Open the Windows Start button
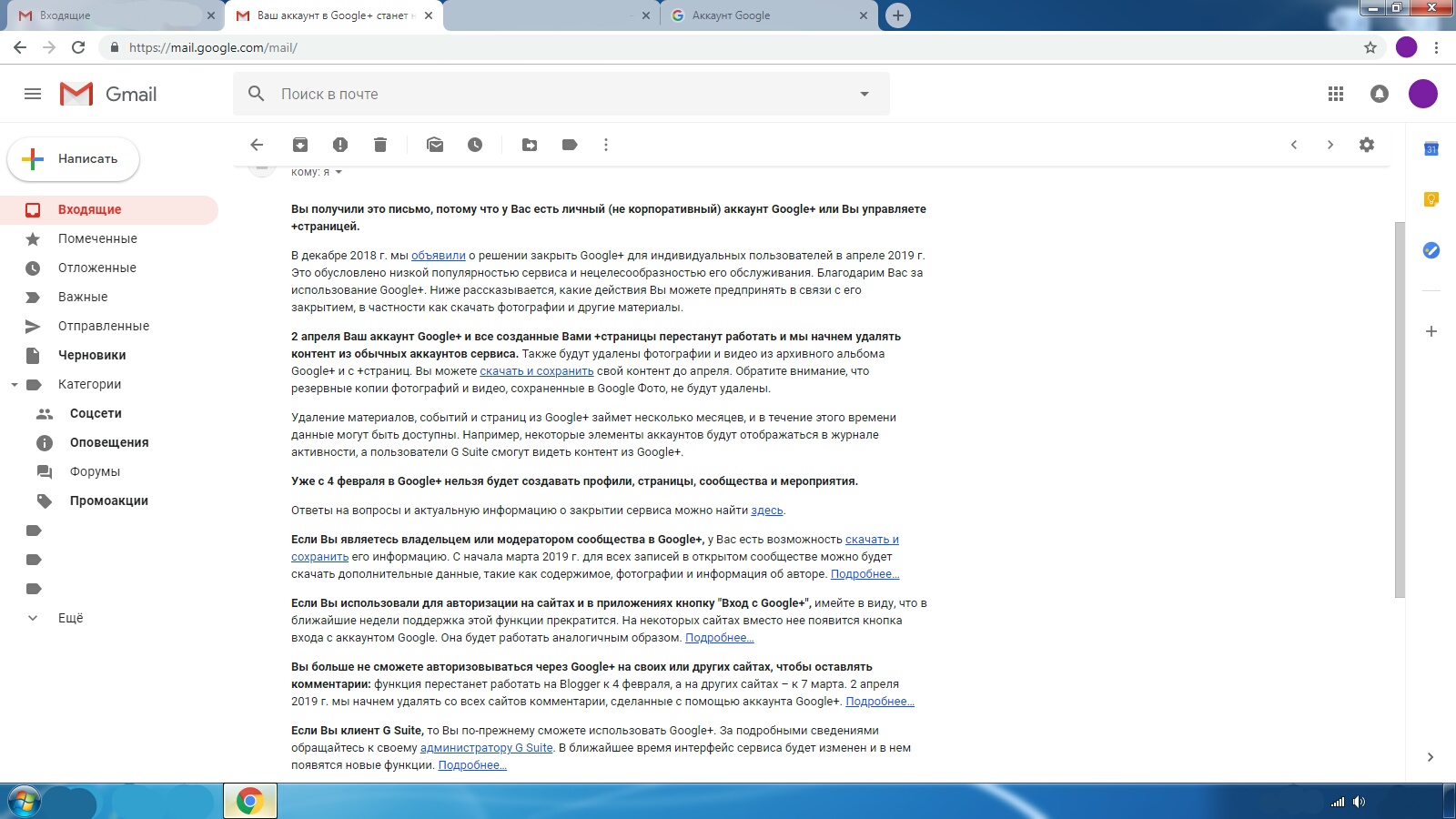 point(25,801)
